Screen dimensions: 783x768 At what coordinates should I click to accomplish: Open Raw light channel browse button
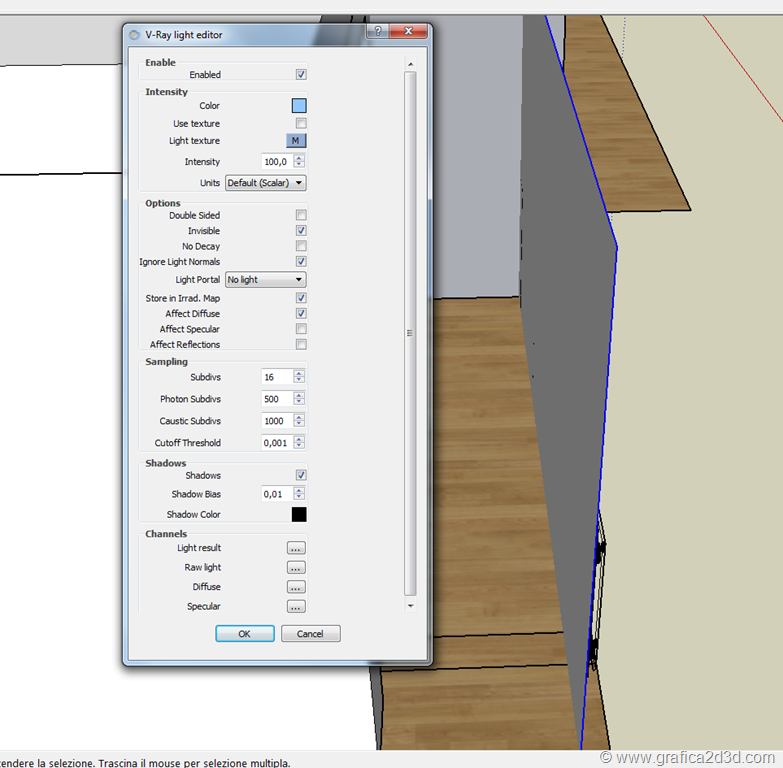pyautogui.click(x=296, y=568)
